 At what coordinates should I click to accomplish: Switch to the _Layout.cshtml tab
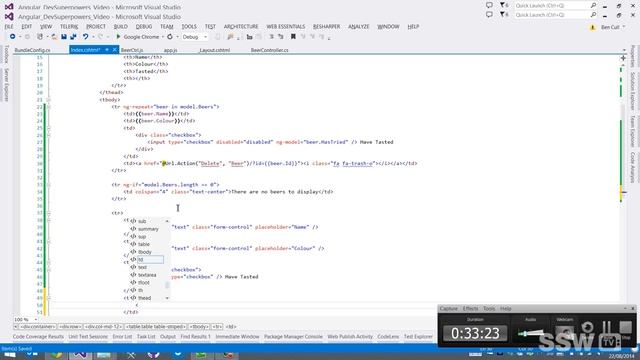tap(214, 50)
